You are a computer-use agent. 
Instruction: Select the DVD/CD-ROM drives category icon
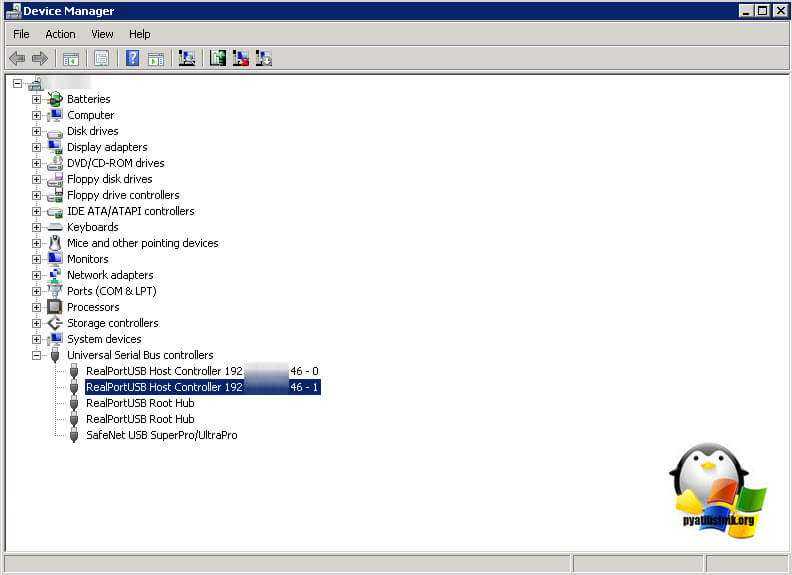(x=55, y=163)
